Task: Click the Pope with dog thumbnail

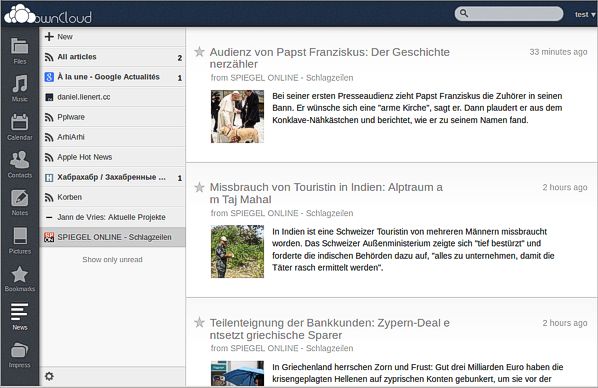Action: 237,116
